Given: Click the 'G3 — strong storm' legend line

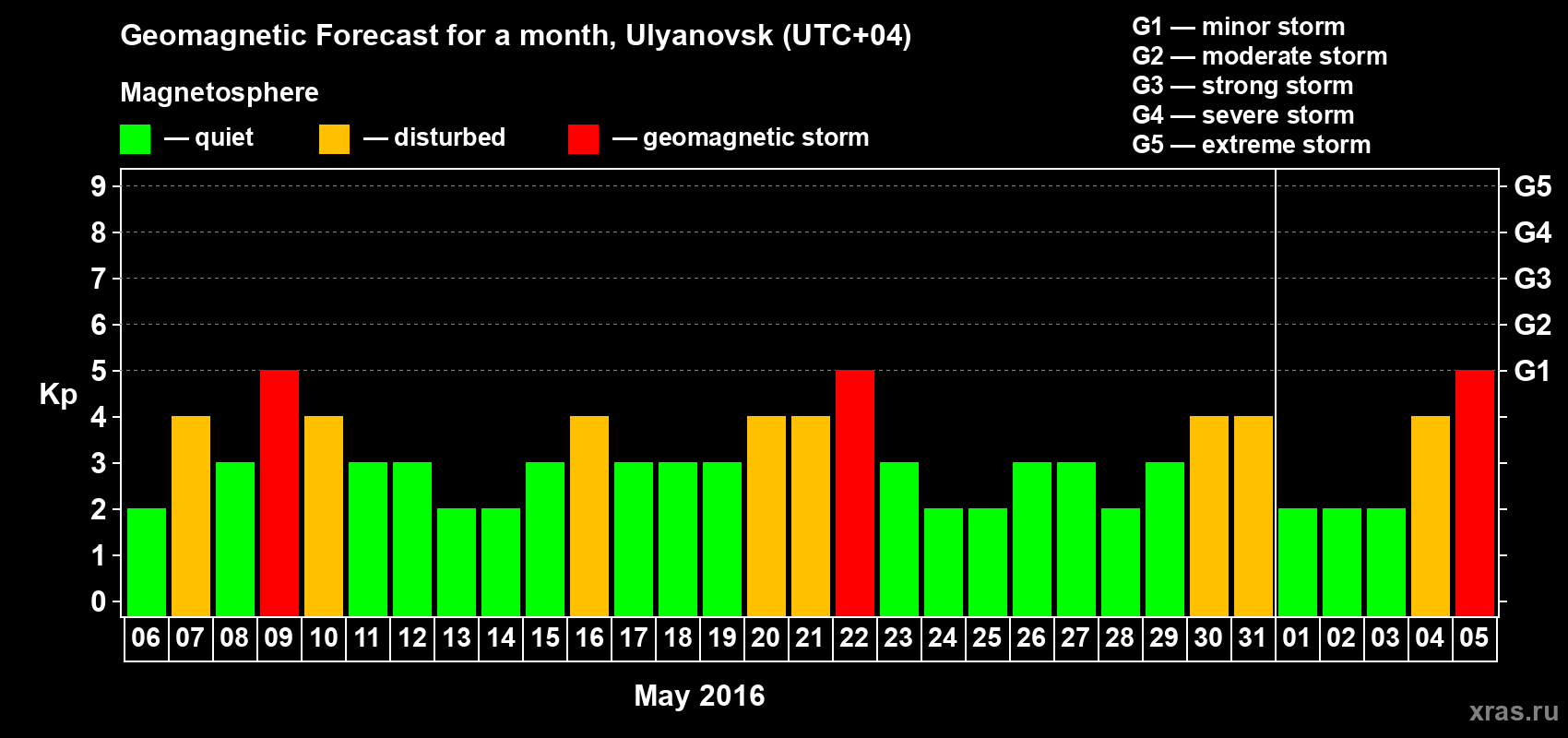Looking at the screenshot, I should click(1242, 86).
